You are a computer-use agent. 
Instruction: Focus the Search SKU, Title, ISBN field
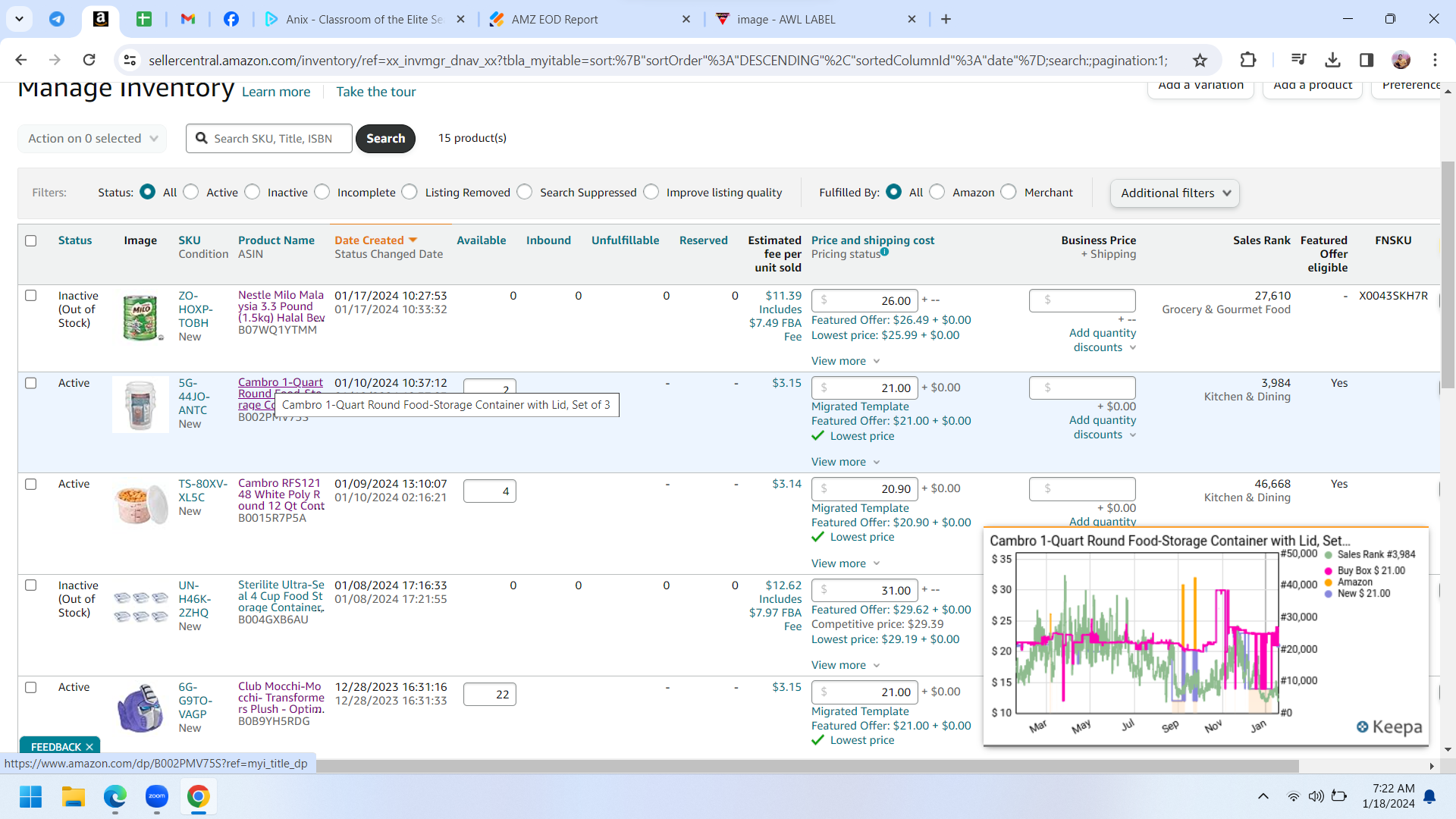click(x=269, y=139)
